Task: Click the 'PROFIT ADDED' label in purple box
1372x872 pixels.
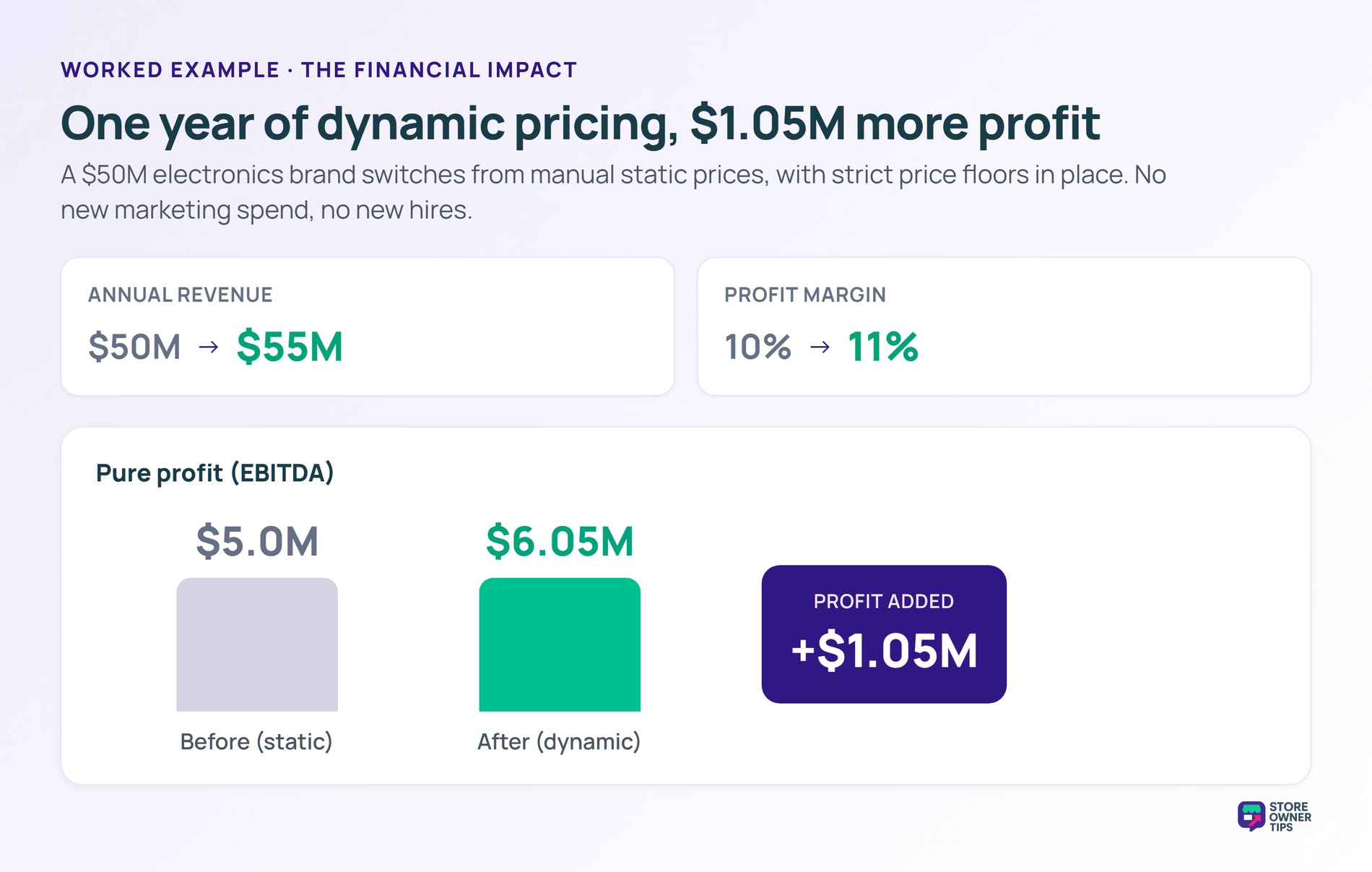Action: point(884,601)
